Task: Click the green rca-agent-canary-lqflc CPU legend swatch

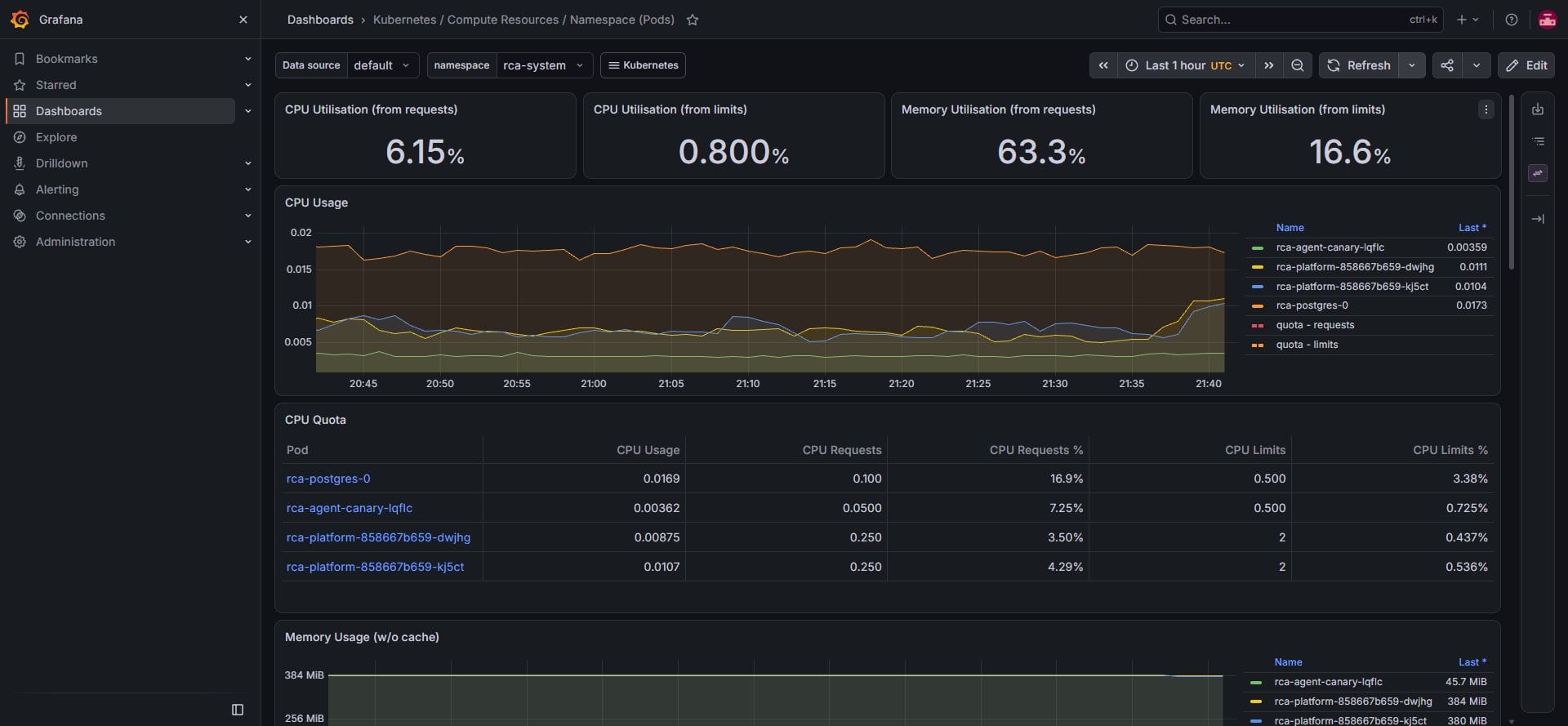Action: click(1258, 247)
